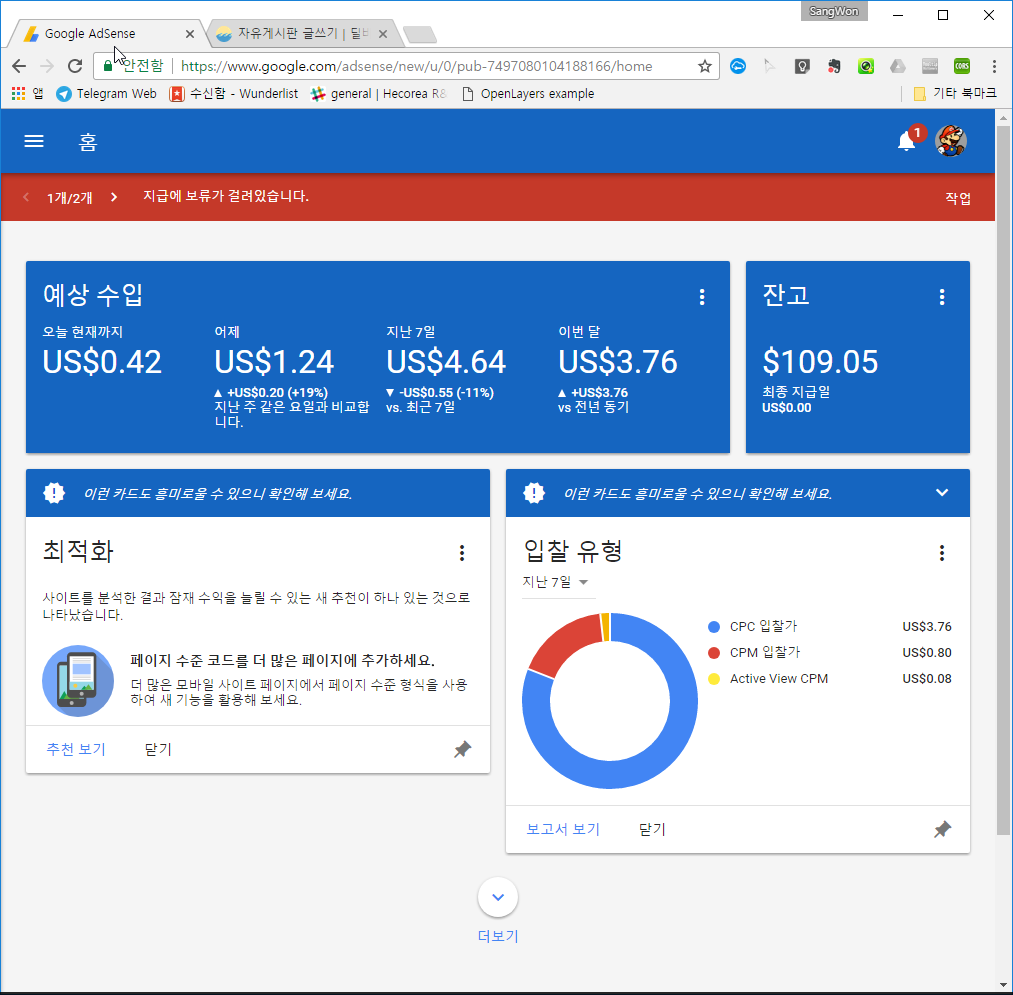The height and width of the screenshot is (995, 1013).
Task: Click 추천 보기 link
Action: point(76,749)
